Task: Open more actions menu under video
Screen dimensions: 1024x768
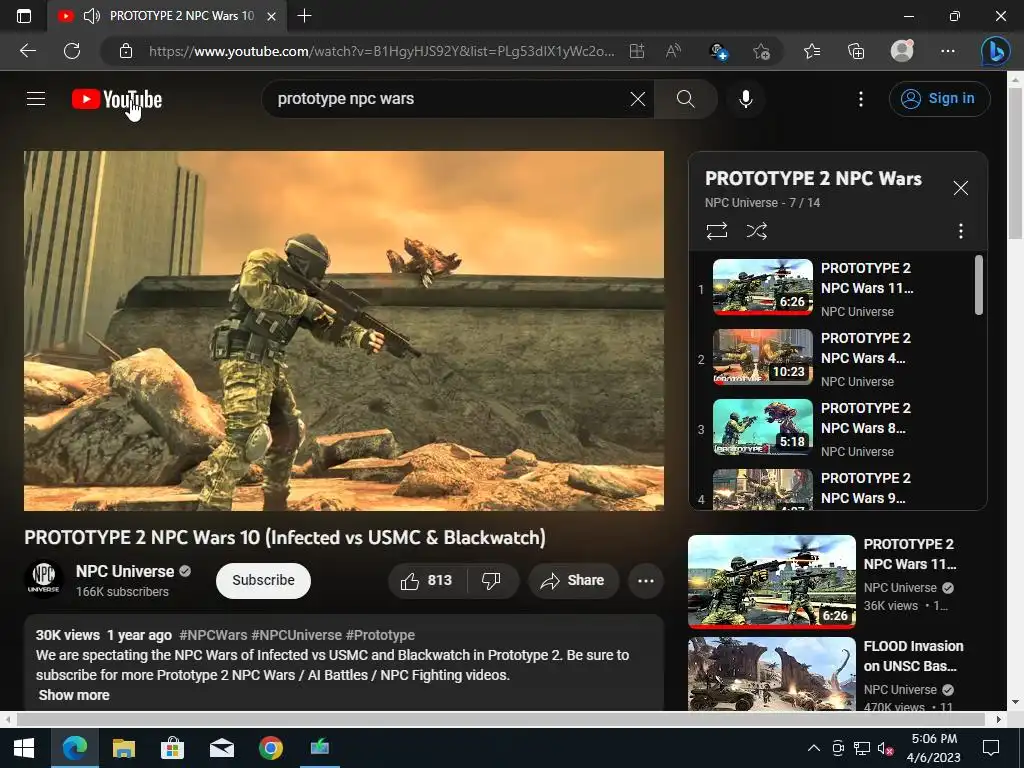Action: [x=645, y=581]
